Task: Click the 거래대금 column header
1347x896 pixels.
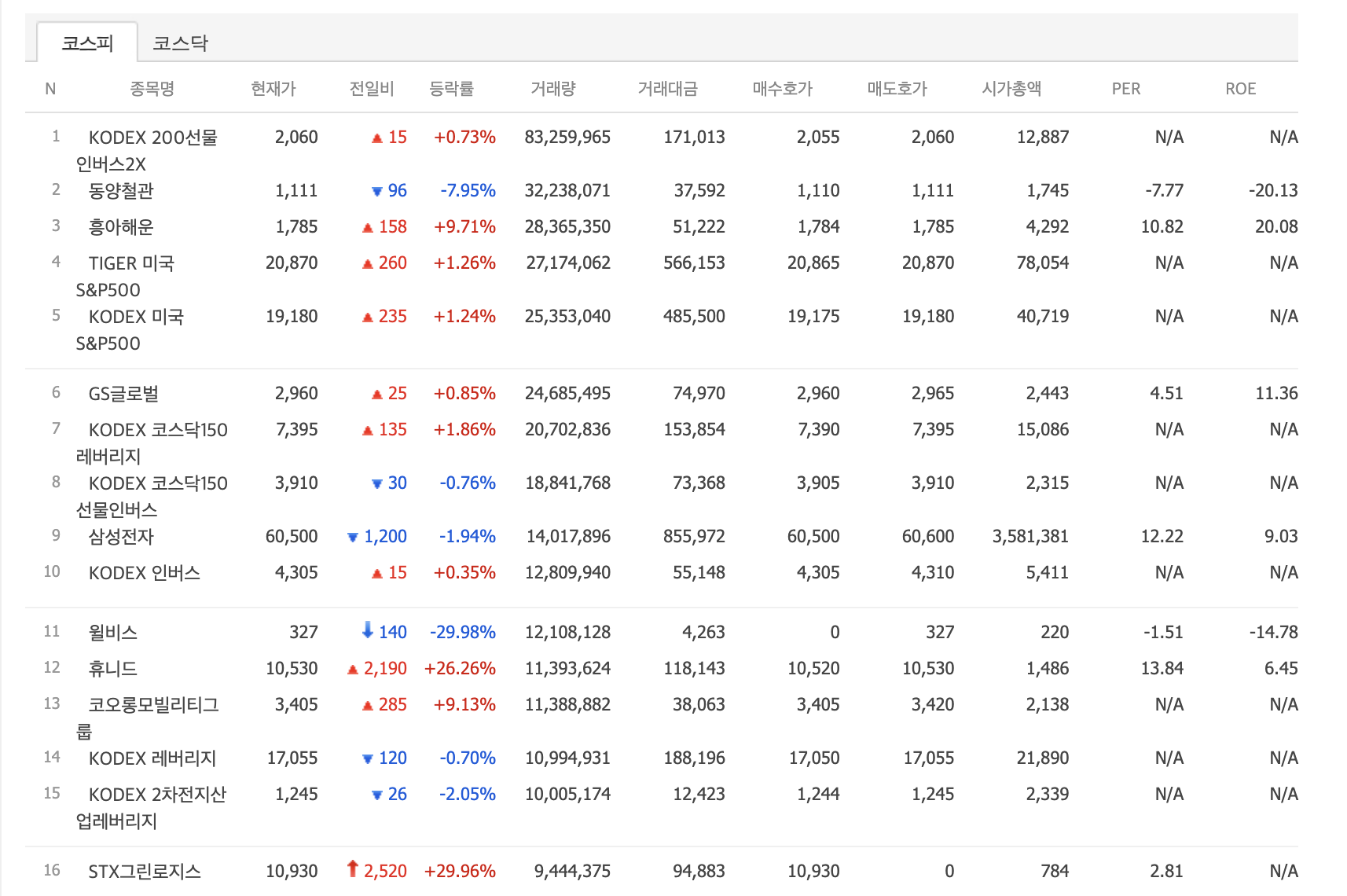Action: coord(667,88)
